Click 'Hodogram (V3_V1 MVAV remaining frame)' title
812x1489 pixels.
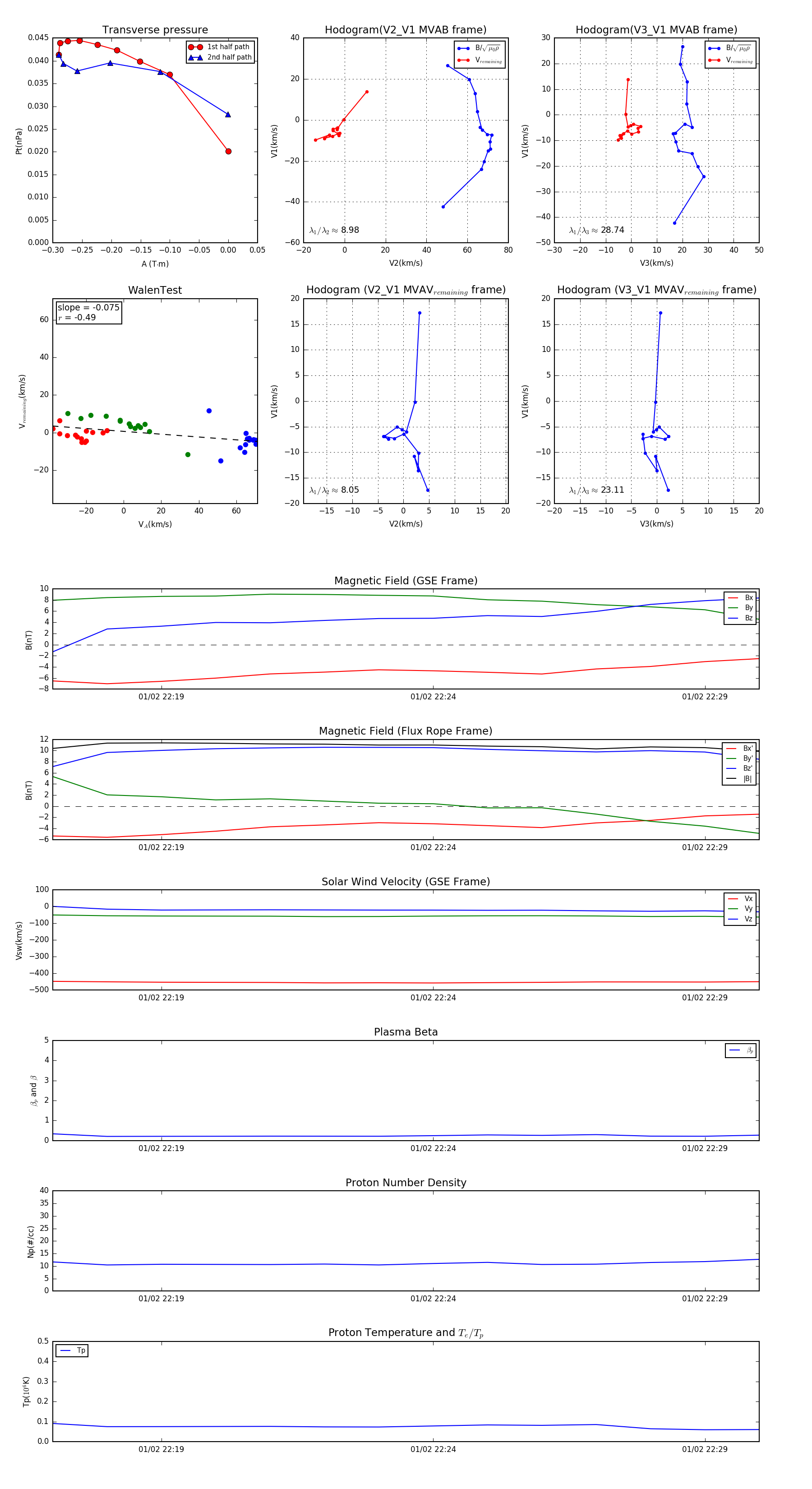656,290
